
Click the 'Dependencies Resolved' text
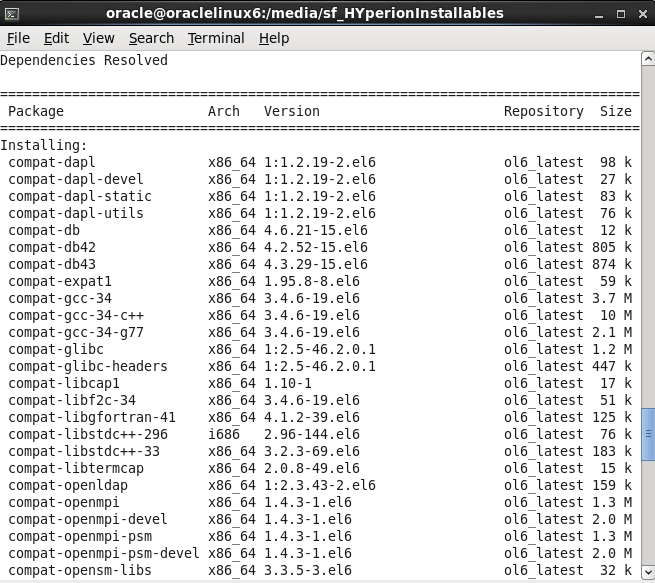coord(84,61)
